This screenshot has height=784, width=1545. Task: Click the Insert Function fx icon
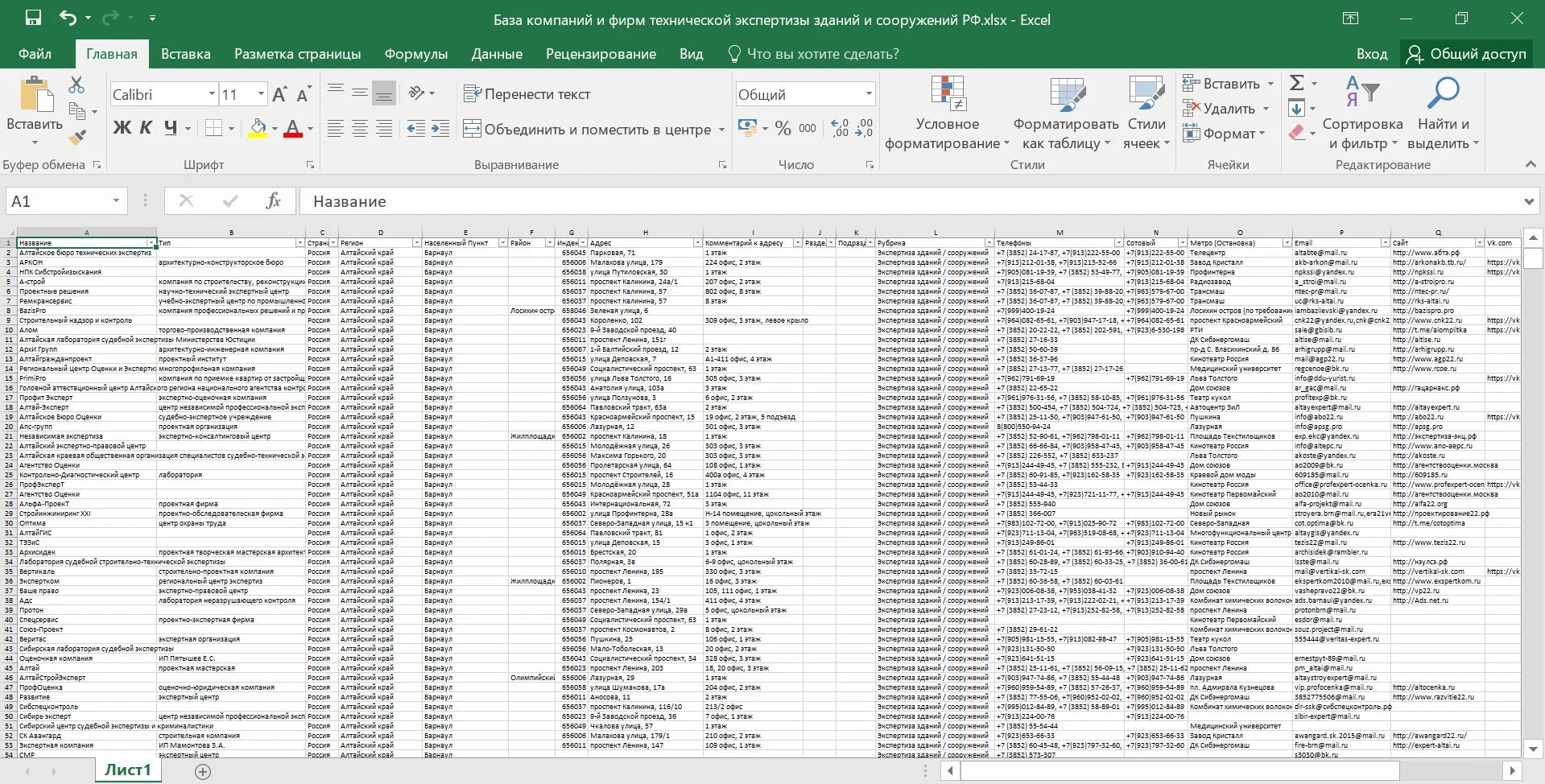(273, 200)
